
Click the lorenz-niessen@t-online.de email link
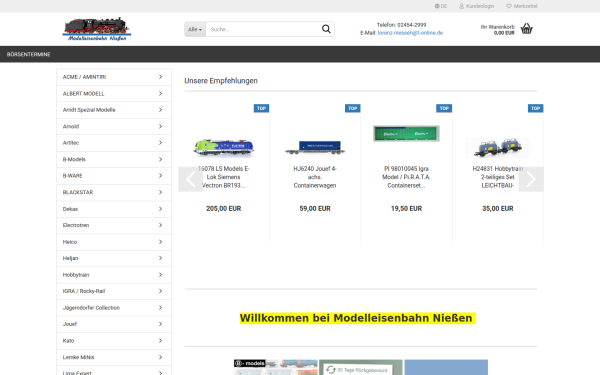(410, 33)
